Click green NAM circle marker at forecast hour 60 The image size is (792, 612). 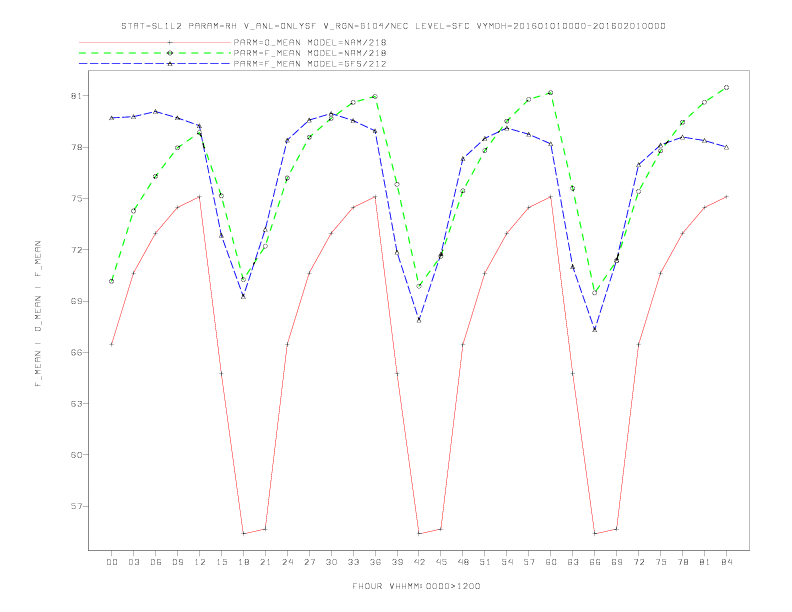(551, 92)
